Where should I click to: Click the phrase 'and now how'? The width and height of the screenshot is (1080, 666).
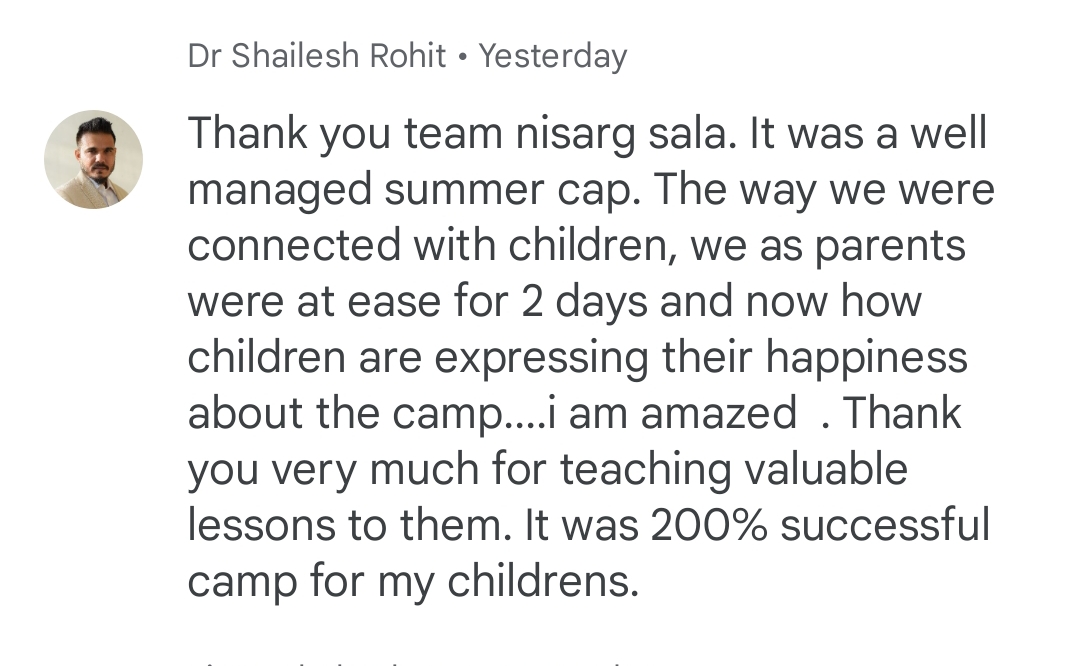pyautogui.click(x=791, y=302)
